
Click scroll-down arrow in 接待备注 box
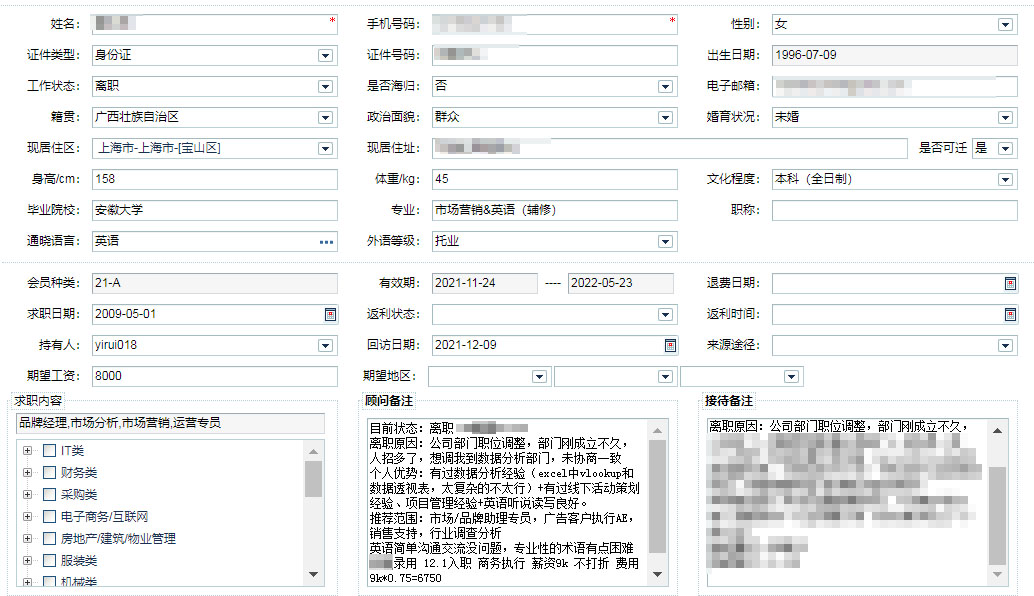tap(998, 575)
